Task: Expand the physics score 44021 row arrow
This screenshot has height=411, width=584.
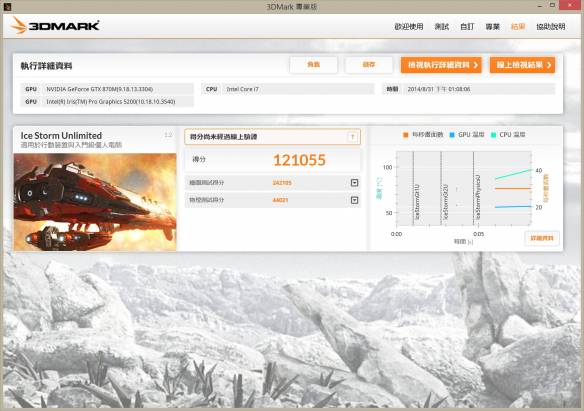Action: (x=355, y=200)
